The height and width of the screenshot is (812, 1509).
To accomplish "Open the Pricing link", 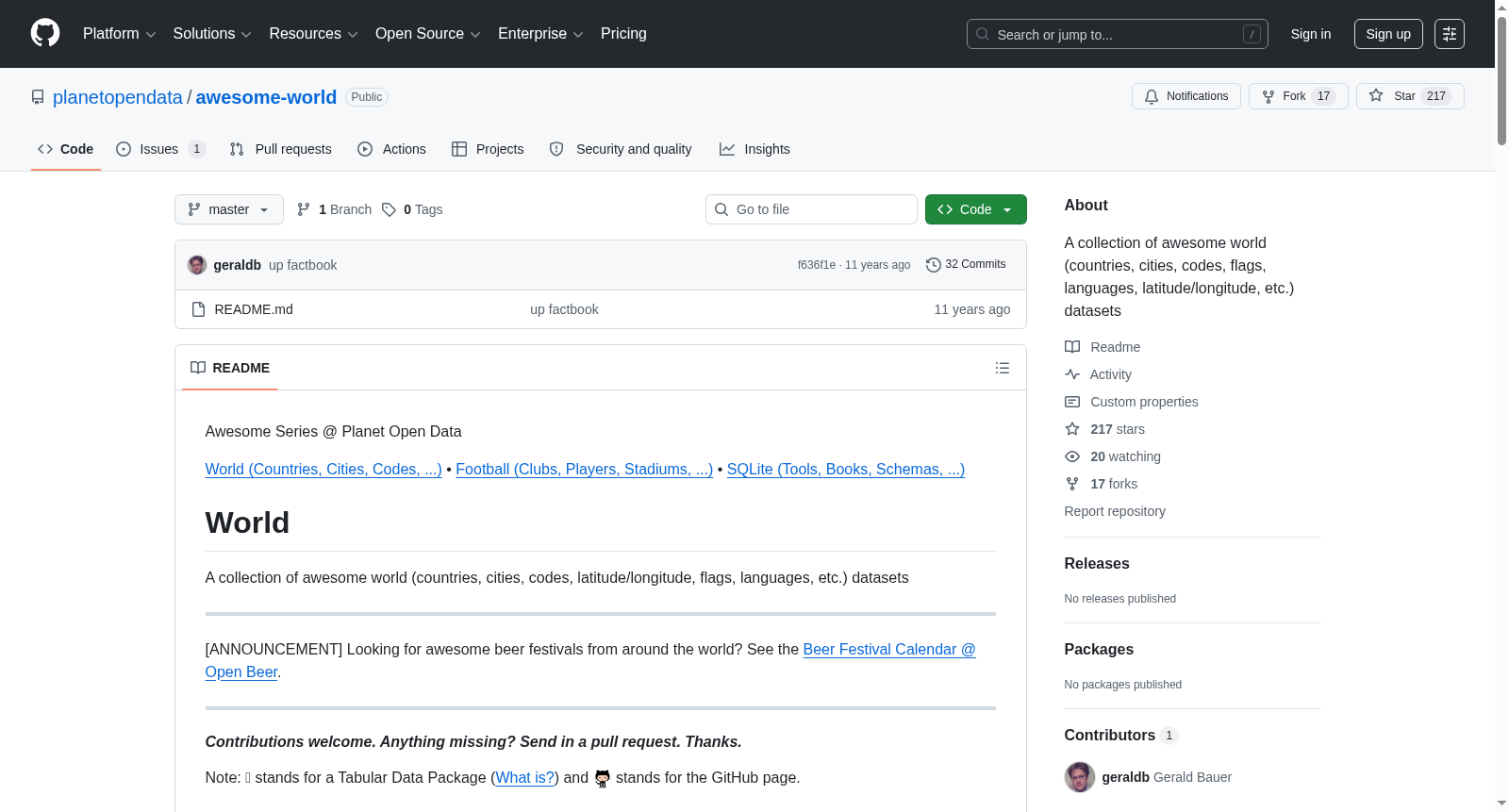I will pyautogui.click(x=623, y=34).
